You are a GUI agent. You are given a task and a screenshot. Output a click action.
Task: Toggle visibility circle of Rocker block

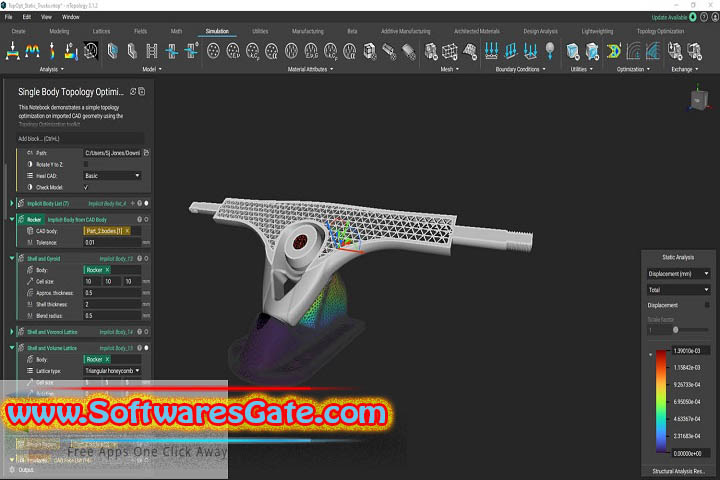146,219
